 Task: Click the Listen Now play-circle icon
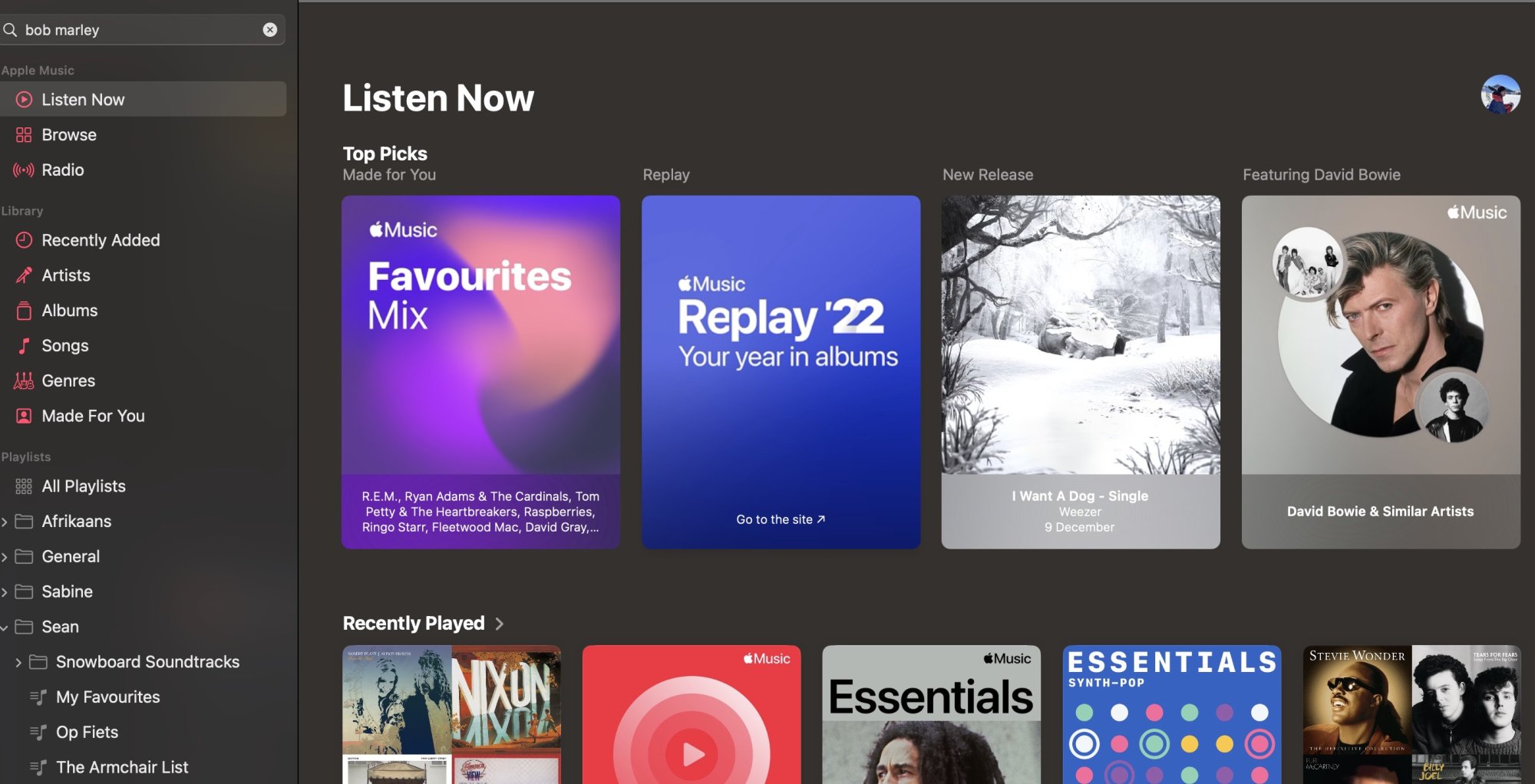(x=24, y=100)
